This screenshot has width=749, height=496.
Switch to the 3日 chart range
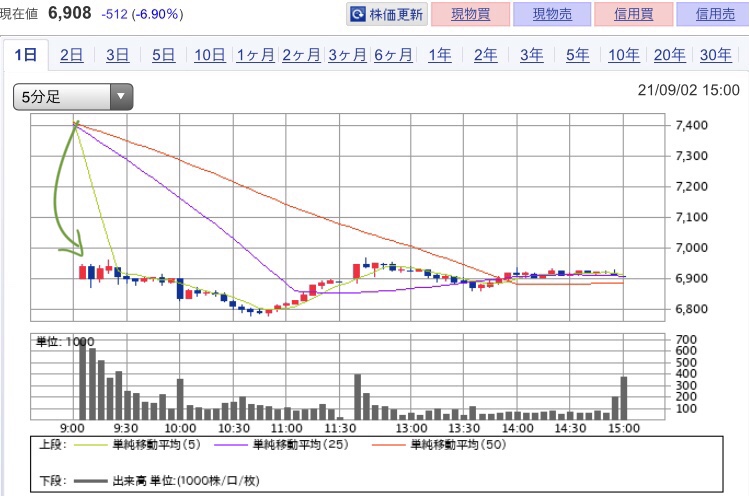point(118,55)
